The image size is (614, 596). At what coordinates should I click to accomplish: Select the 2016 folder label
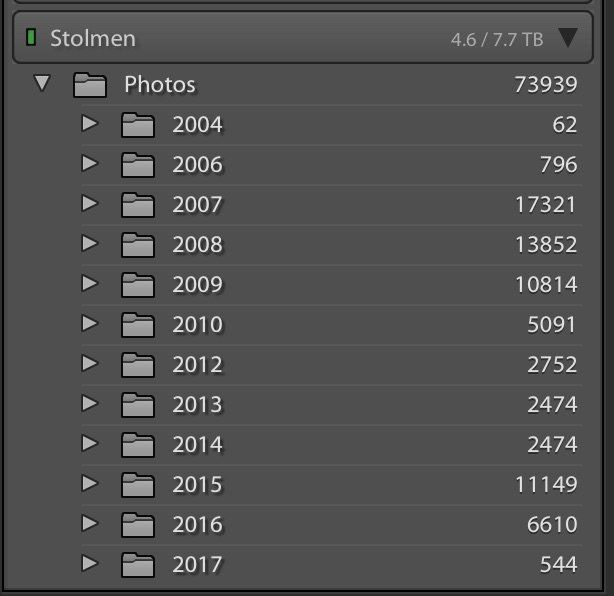[197, 525]
